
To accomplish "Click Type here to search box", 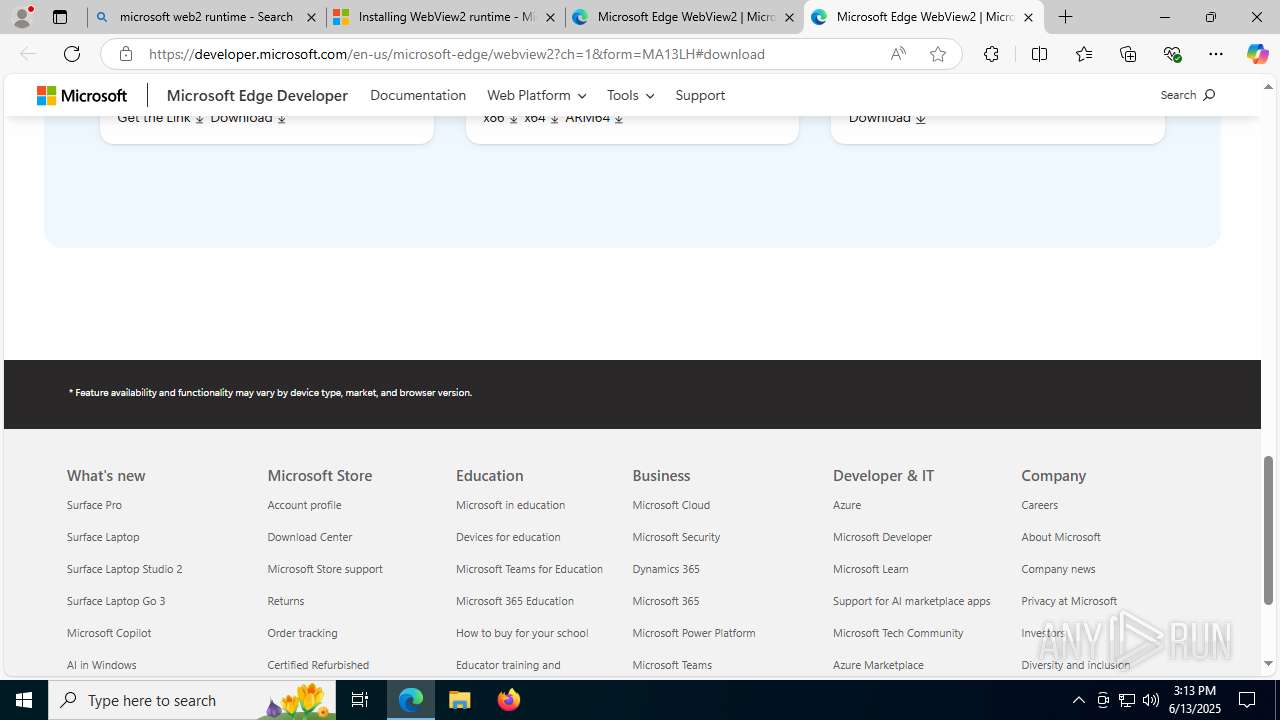I will point(192,700).
